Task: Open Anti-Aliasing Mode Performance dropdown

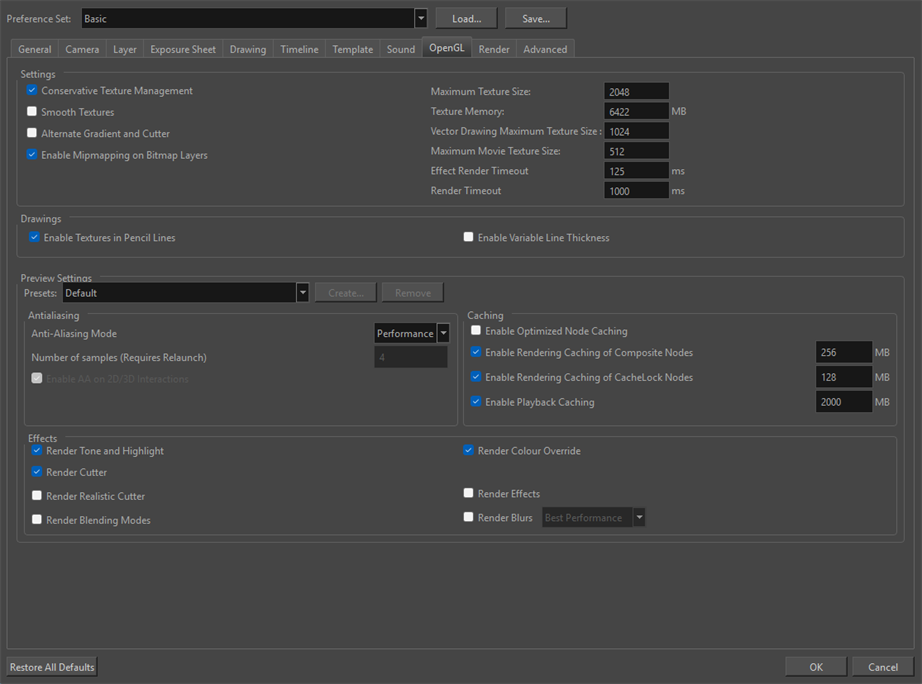Action: 443,334
